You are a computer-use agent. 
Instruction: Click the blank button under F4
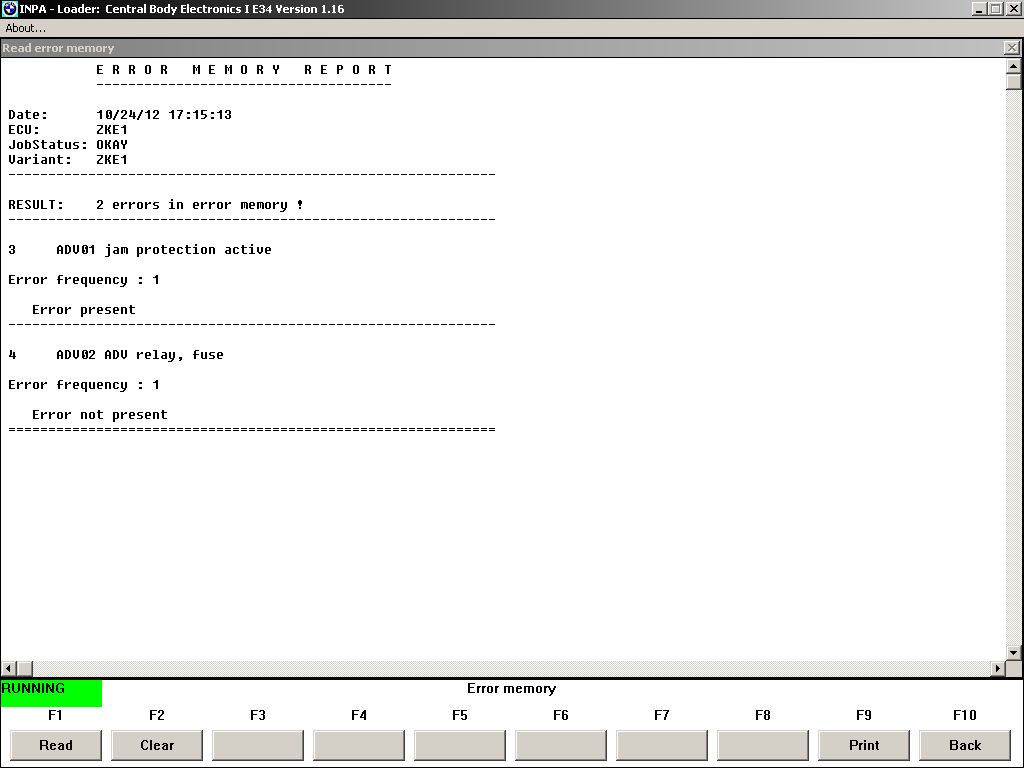(359, 745)
